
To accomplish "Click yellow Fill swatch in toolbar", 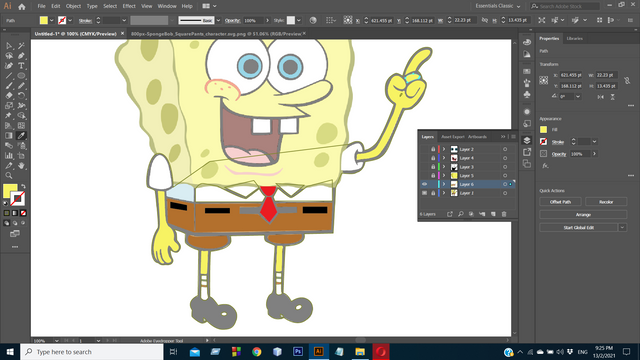I will pyautogui.click(x=9, y=190).
